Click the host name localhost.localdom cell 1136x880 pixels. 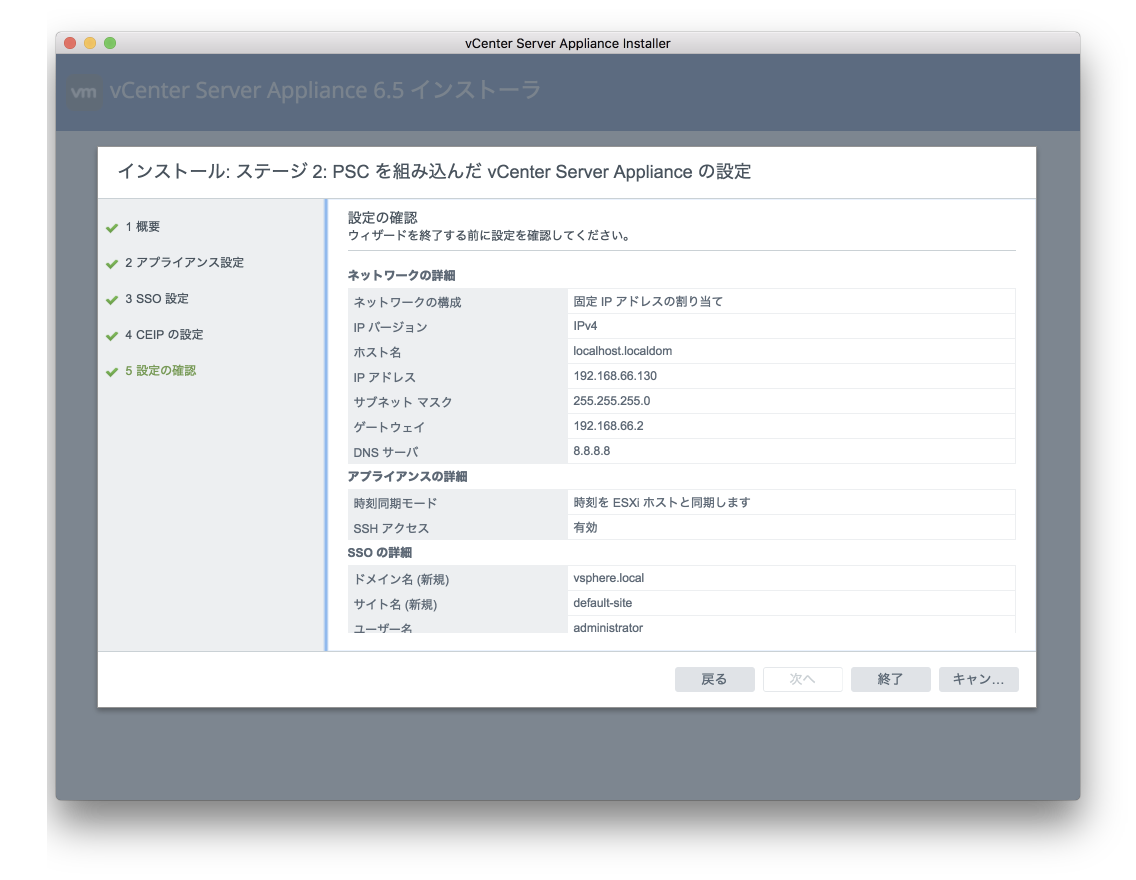click(x=622, y=351)
